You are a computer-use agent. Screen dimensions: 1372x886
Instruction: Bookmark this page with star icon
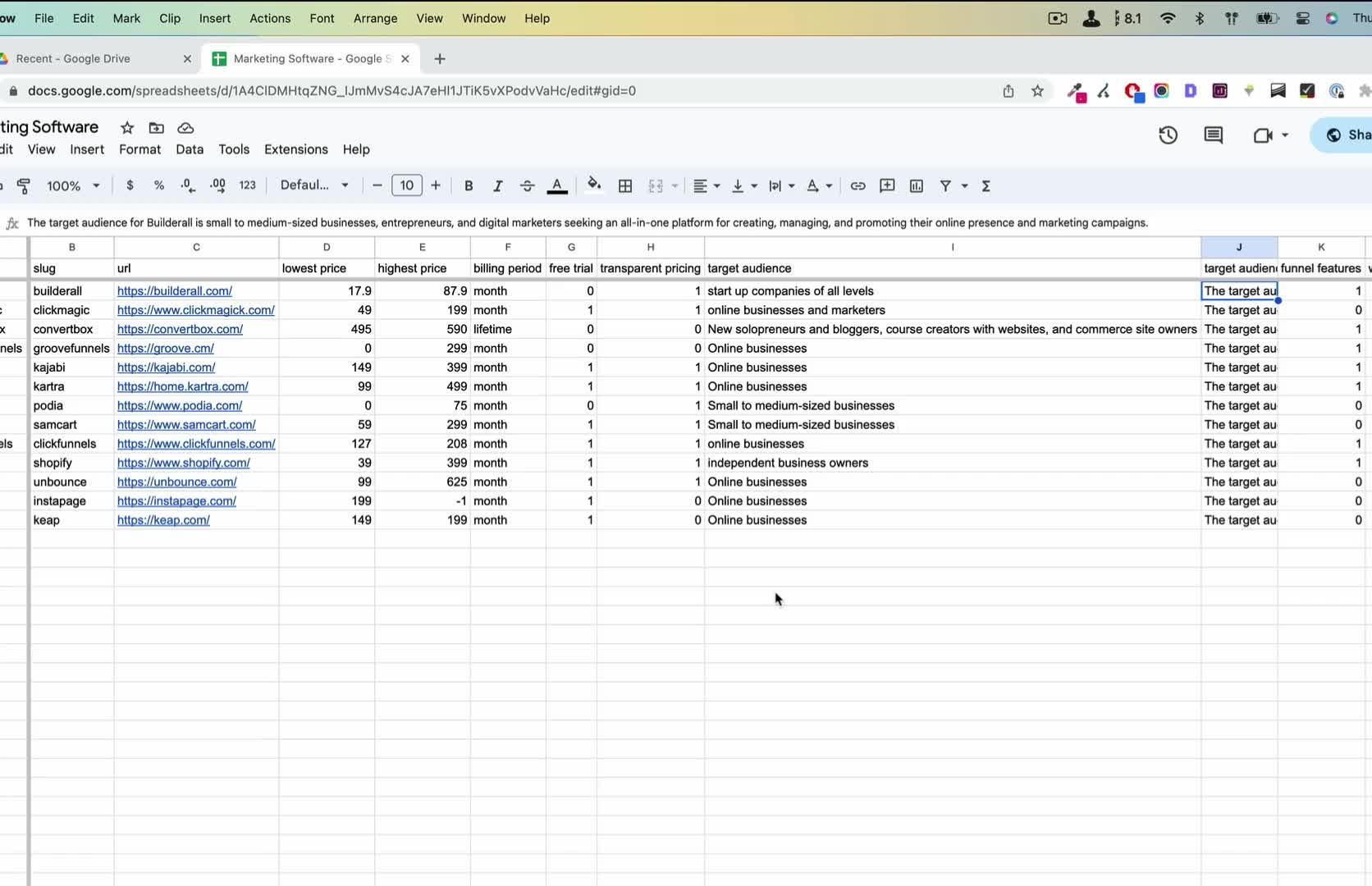(x=1038, y=91)
